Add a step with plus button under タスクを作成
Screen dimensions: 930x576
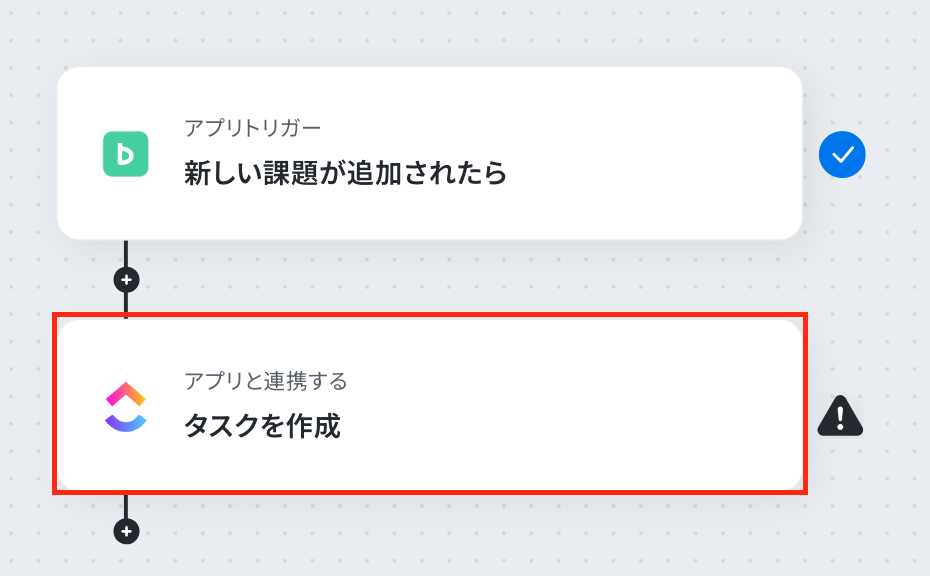click(x=126, y=531)
